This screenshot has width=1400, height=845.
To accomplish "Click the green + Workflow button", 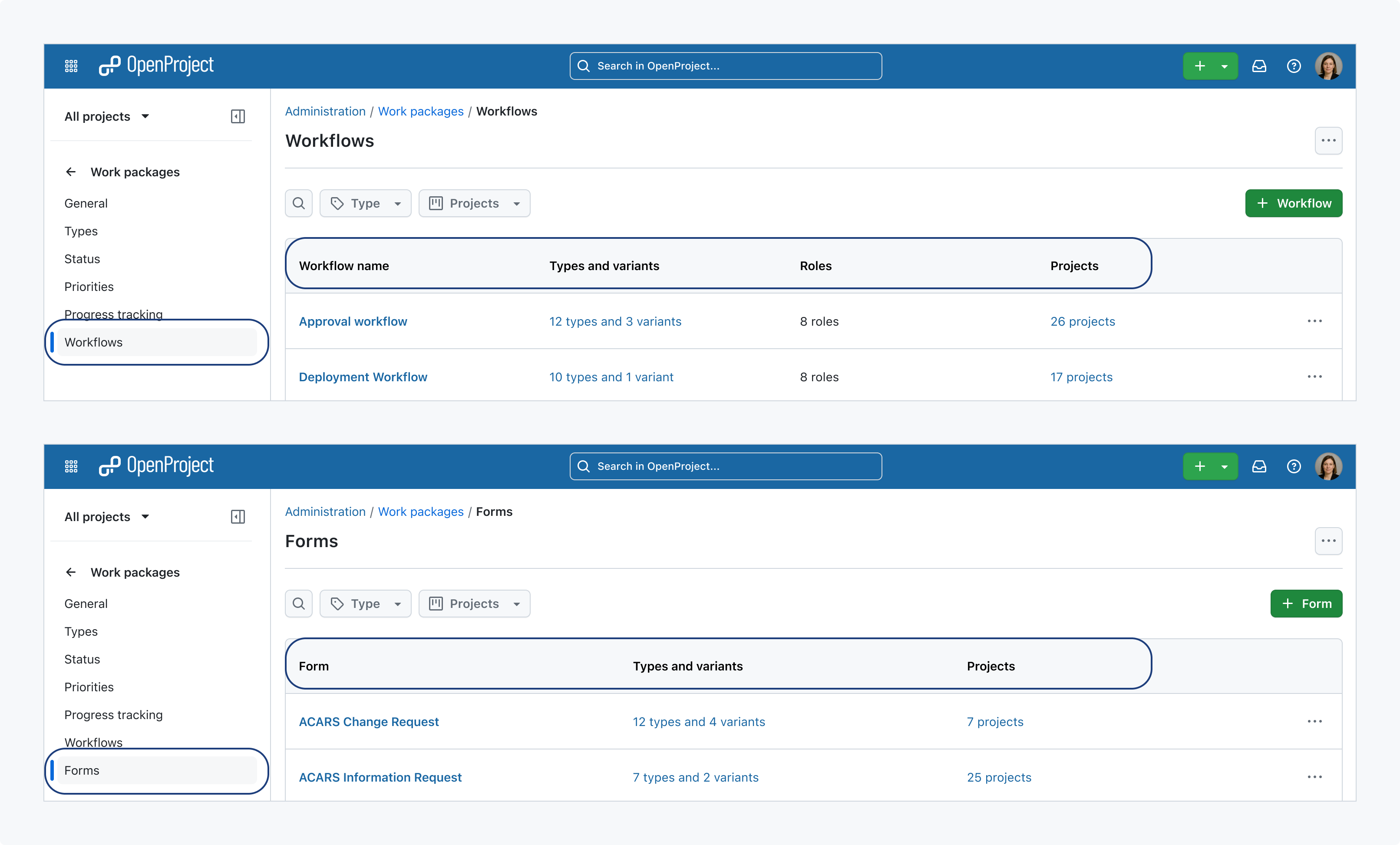I will 1294,204.
